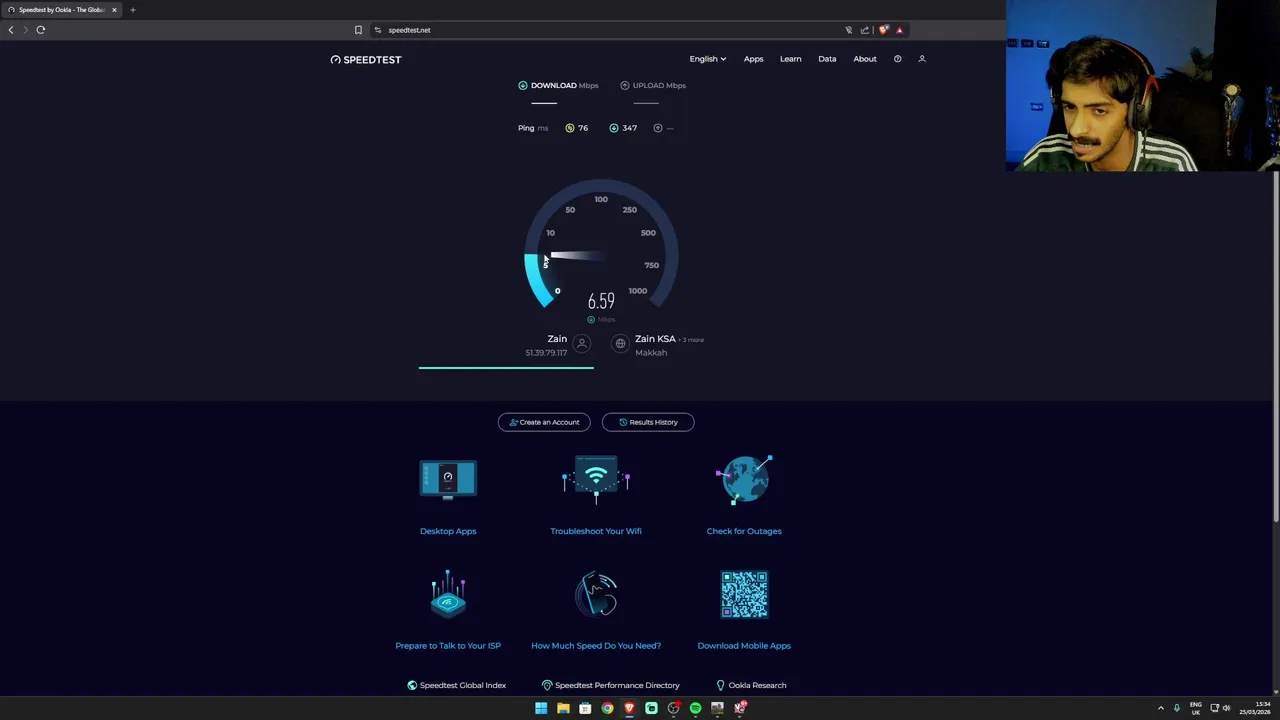This screenshot has height=720, width=1280.
Task: Click the Zain ISP user icon
Action: [x=582, y=344]
